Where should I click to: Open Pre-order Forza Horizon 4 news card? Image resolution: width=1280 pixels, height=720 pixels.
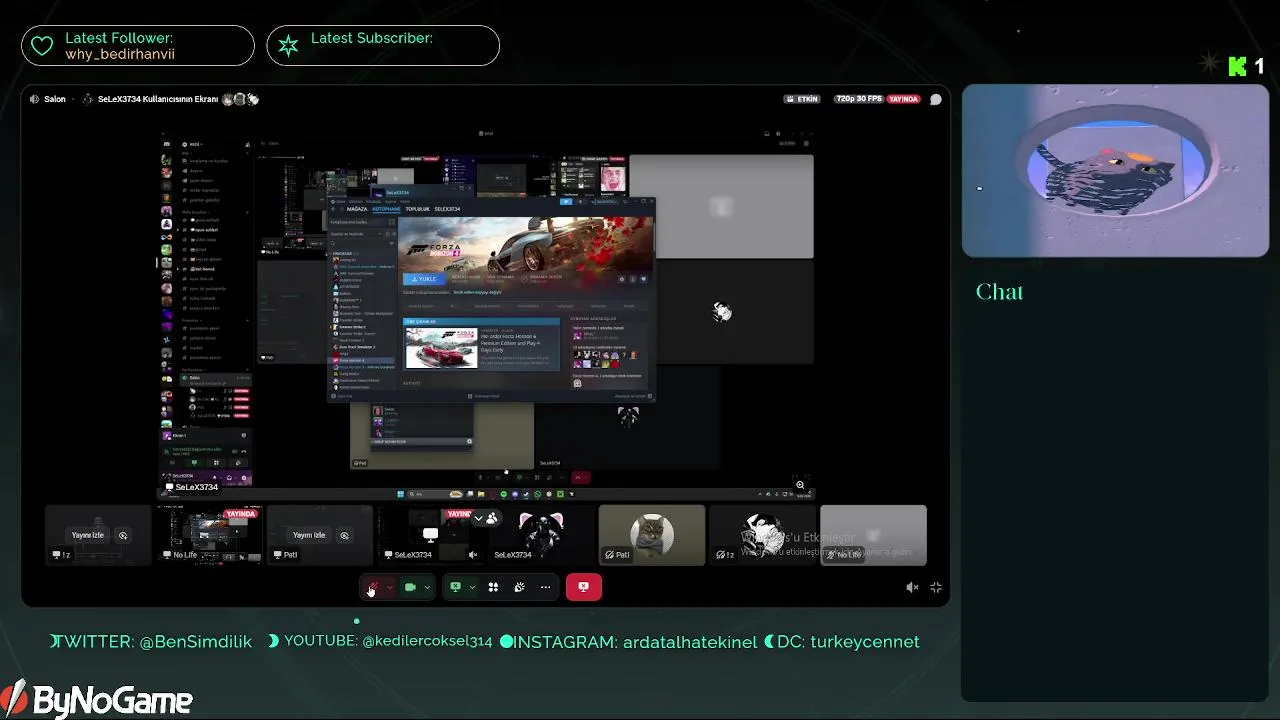(x=482, y=346)
